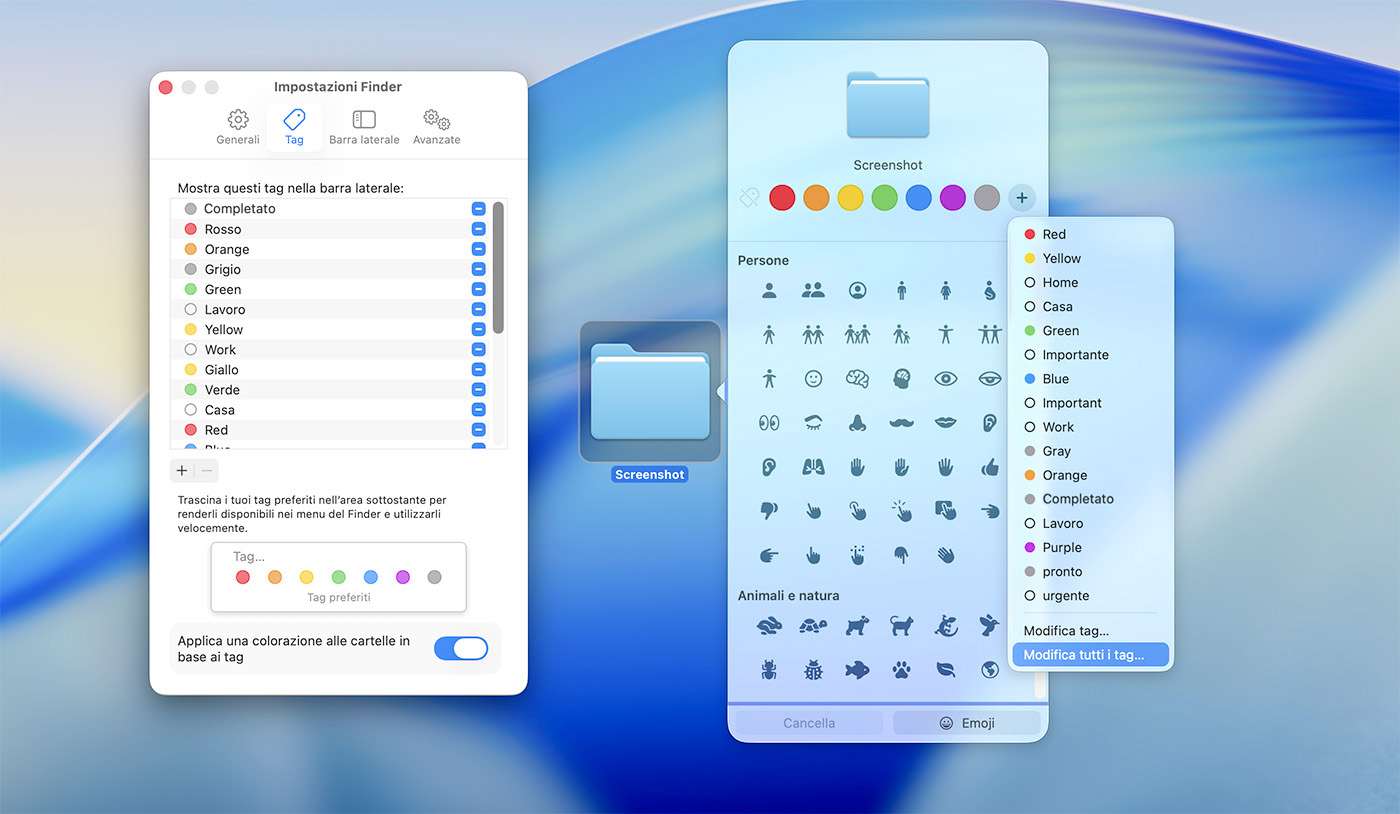The image size is (1400, 814).
Task: Click the remove-all-tags crossed tag icon
Action: pyautogui.click(x=749, y=198)
